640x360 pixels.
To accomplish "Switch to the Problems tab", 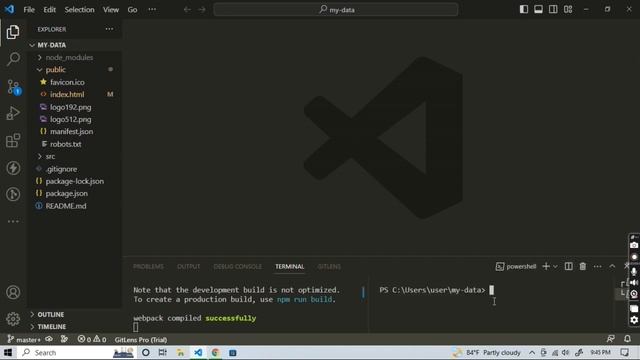I will 148,267.
